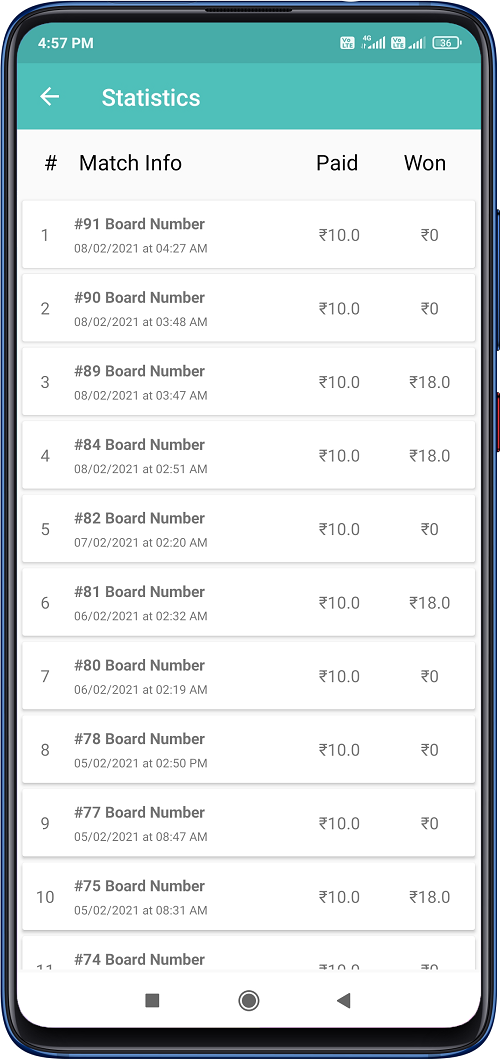Image resolution: width=500 pixels, height=1059 pixels.
Task: Select the #82 Board Number row
Action: click(x=249, y=529)
